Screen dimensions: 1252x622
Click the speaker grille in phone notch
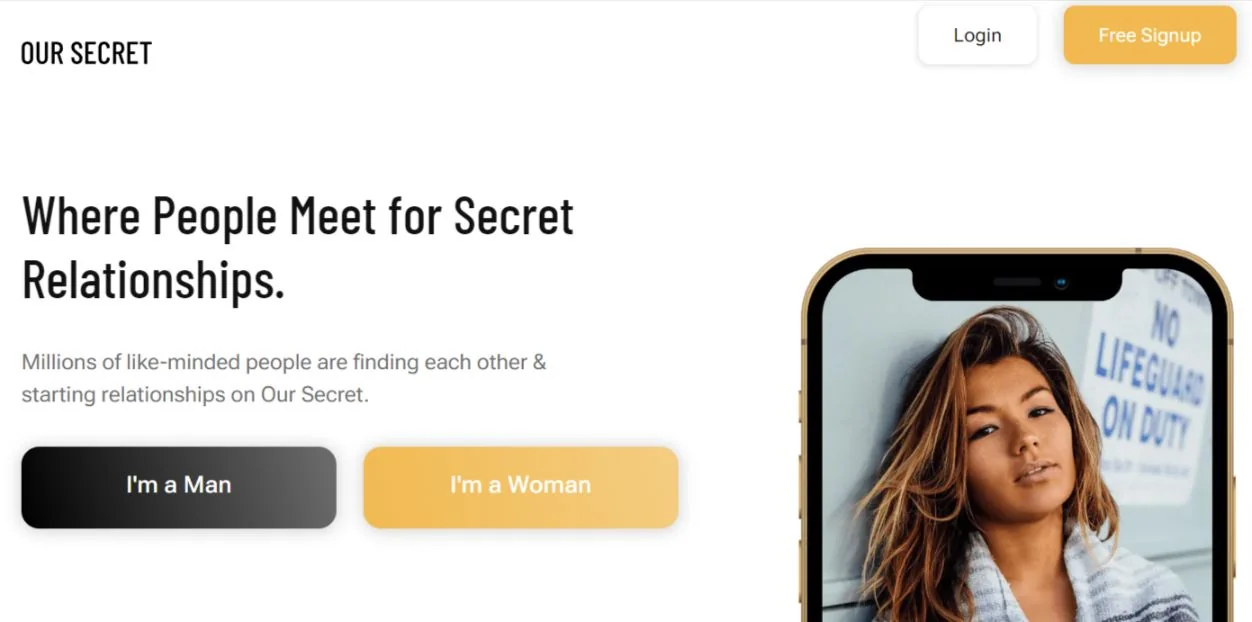(1017, 283)
